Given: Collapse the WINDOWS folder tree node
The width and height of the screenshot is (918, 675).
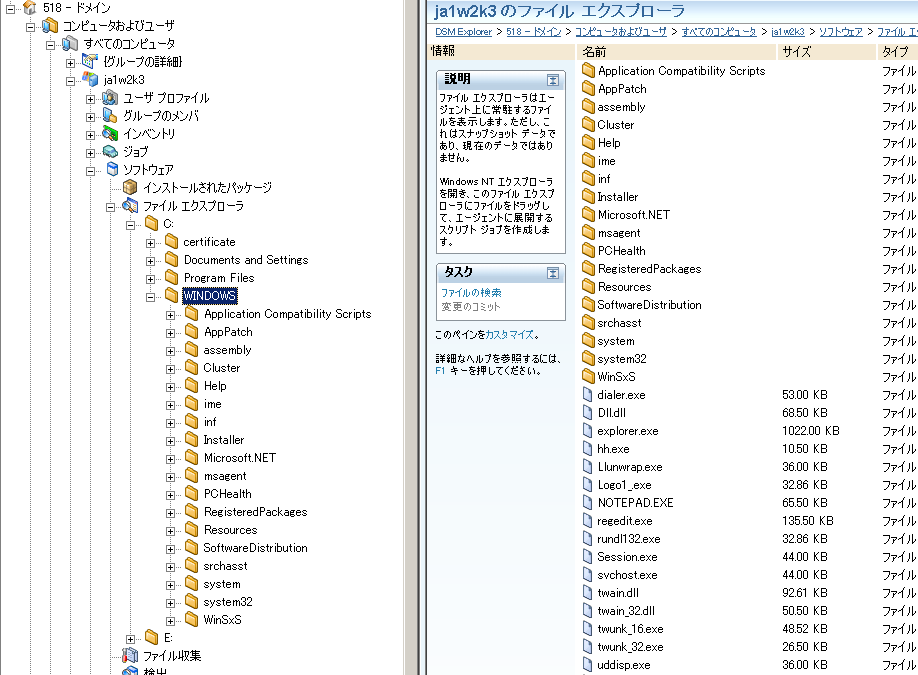Looking at the screenshot, I should (x=150, y=297).
